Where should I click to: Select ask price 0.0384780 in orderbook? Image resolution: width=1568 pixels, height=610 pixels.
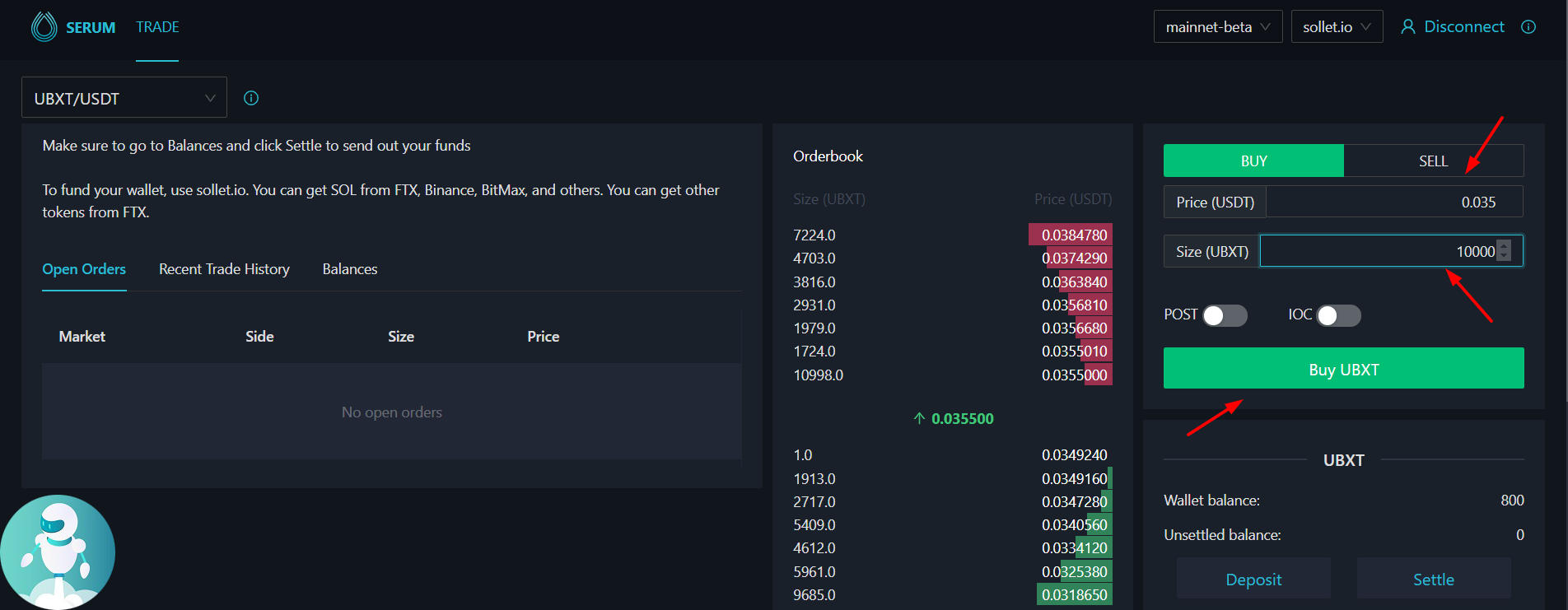pos(1075,235)
